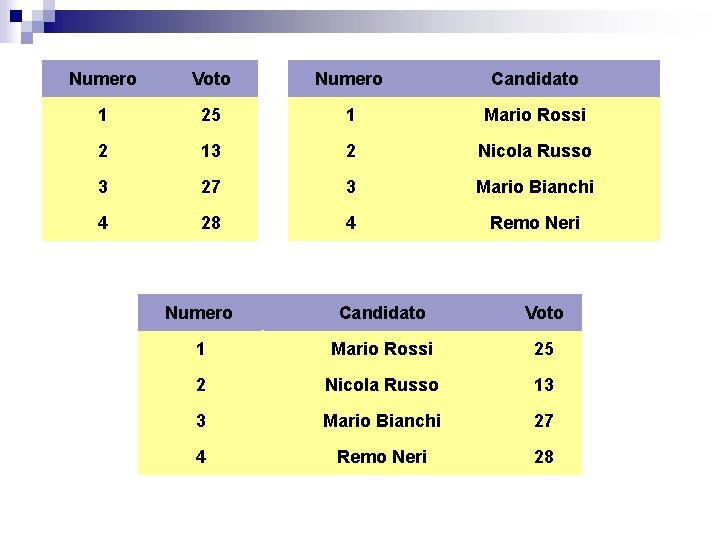This screenshot has width=720, height=540.
Task: Select the Numero header in the top-left table
Action: (103, 79)
